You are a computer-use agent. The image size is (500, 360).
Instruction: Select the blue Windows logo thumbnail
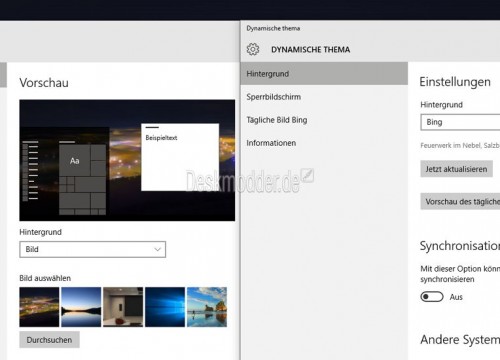[x=165, y=307]
